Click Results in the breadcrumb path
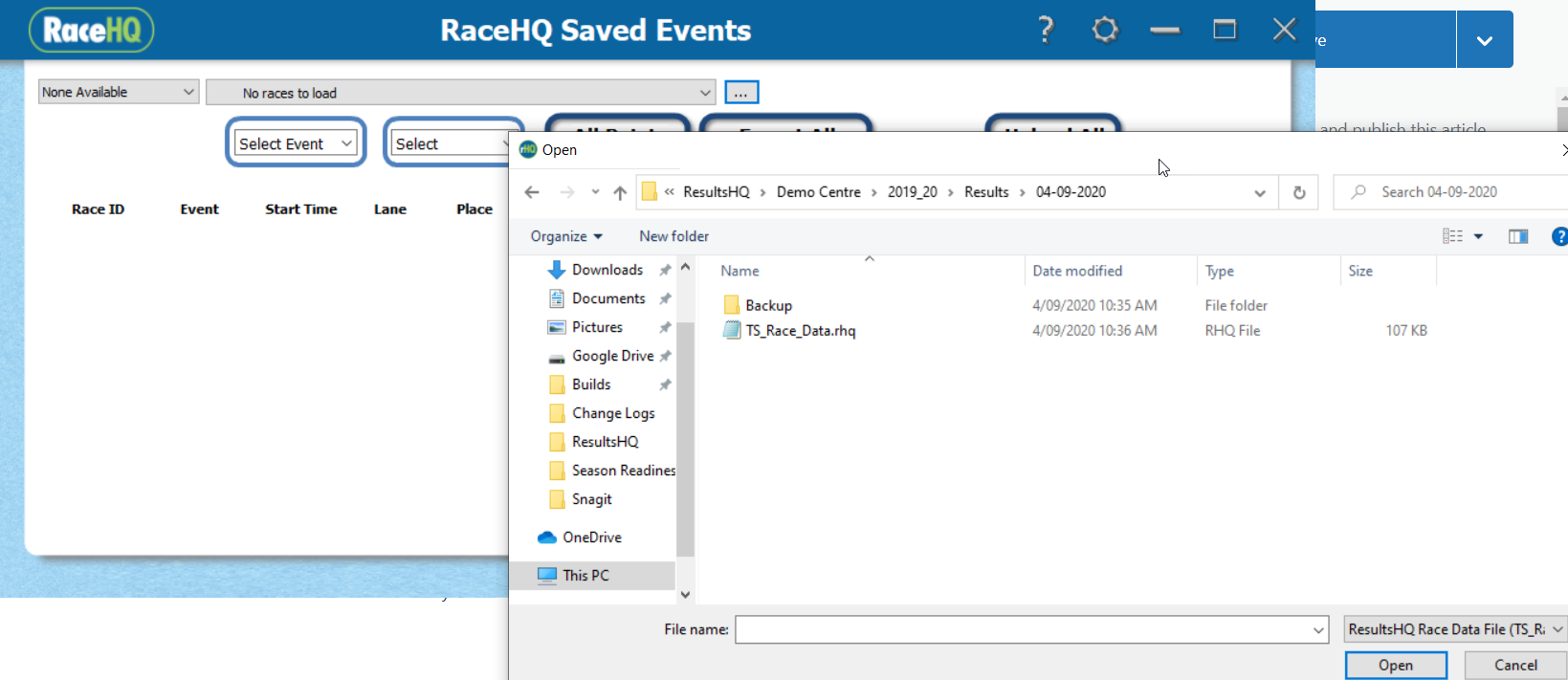Screen dimensions: 1568x680 click(x=986, y=192)
